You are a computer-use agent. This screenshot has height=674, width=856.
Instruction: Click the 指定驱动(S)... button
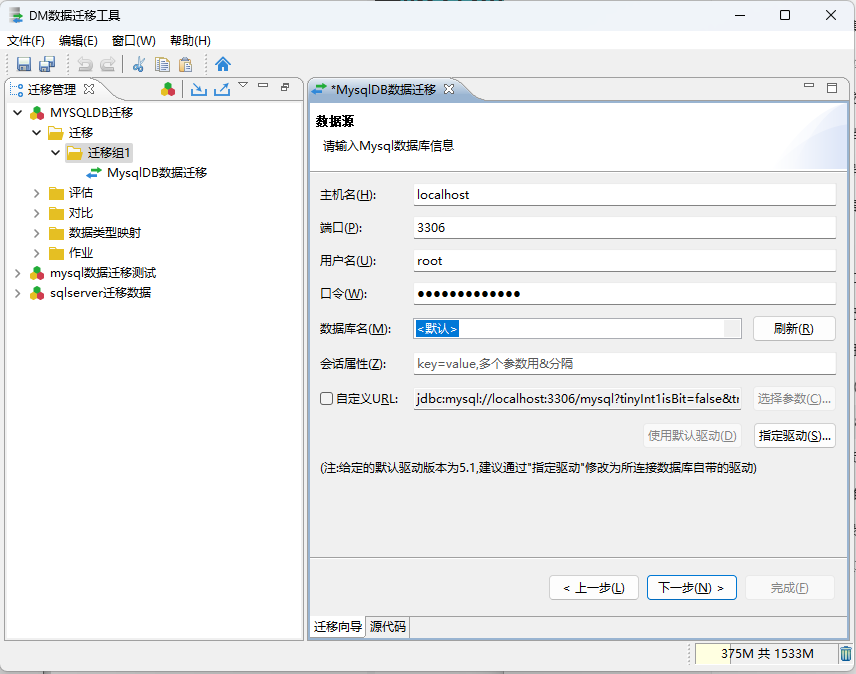click(x=794, y=436)
